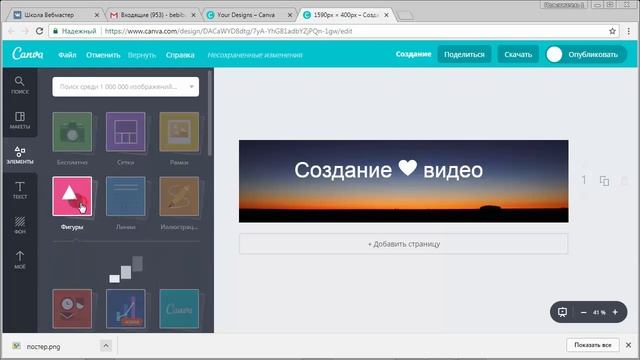Close the downloads bar
The width and height of the screenshot is (640, 360).
pos(629,345)
